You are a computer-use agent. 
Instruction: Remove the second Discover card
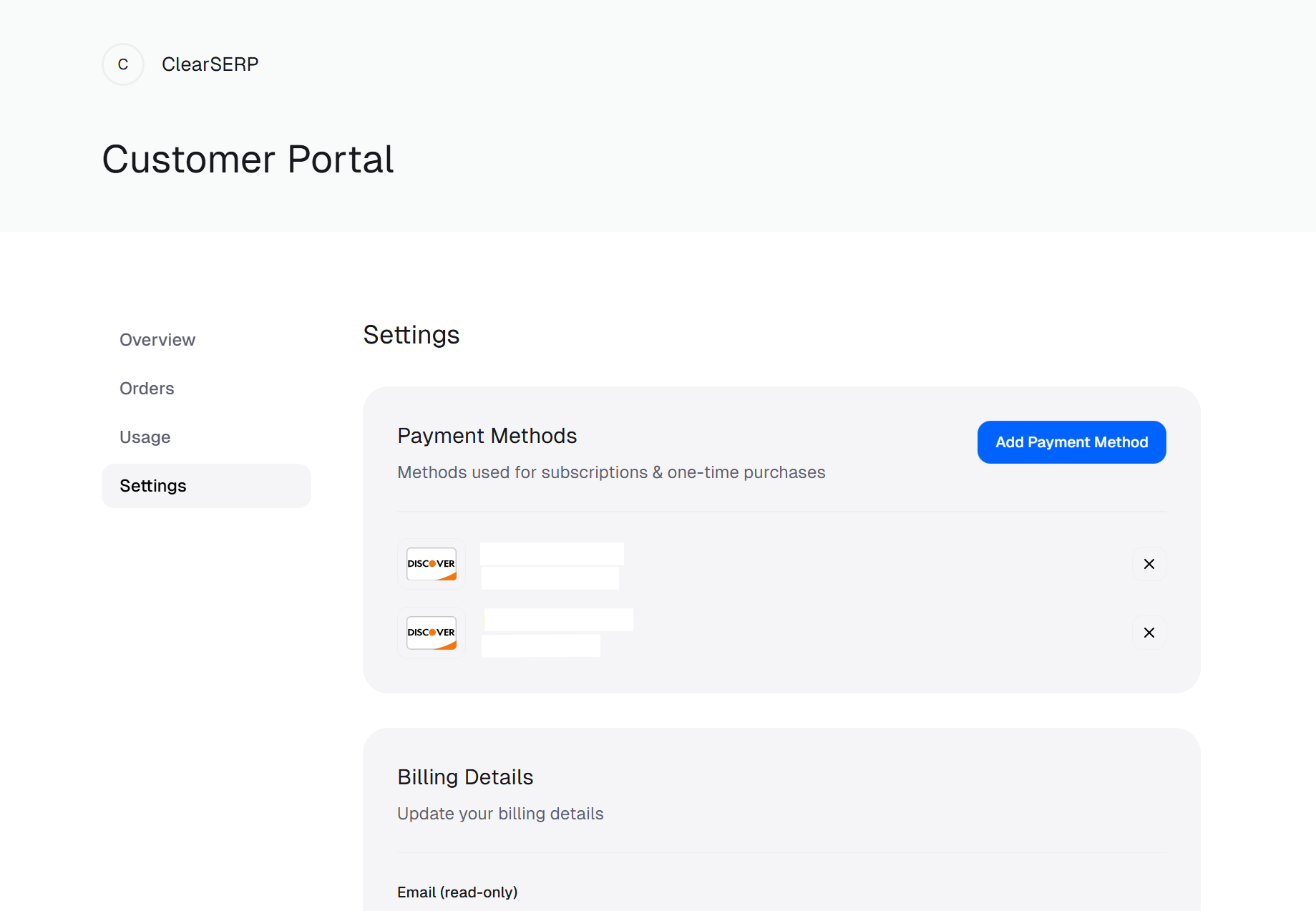[x=1149, y=633]
